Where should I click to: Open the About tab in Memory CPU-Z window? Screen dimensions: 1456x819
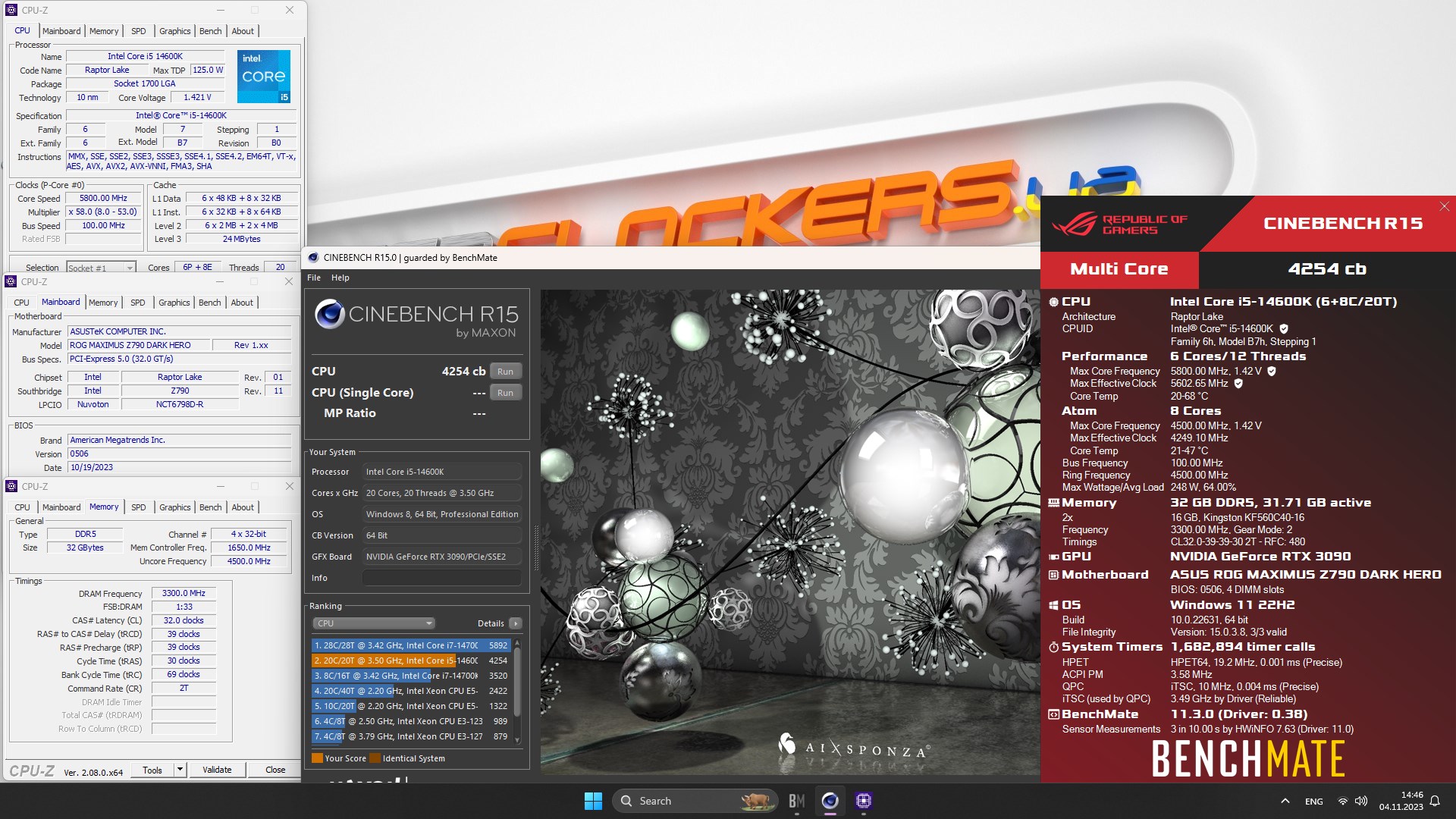tap(243, 507)
